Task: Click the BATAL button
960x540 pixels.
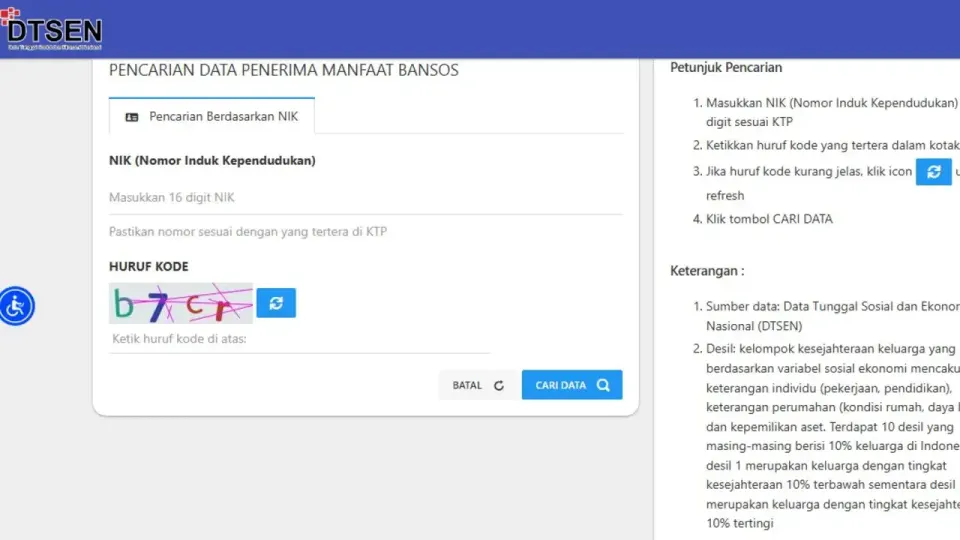Action: click(478, 385)
